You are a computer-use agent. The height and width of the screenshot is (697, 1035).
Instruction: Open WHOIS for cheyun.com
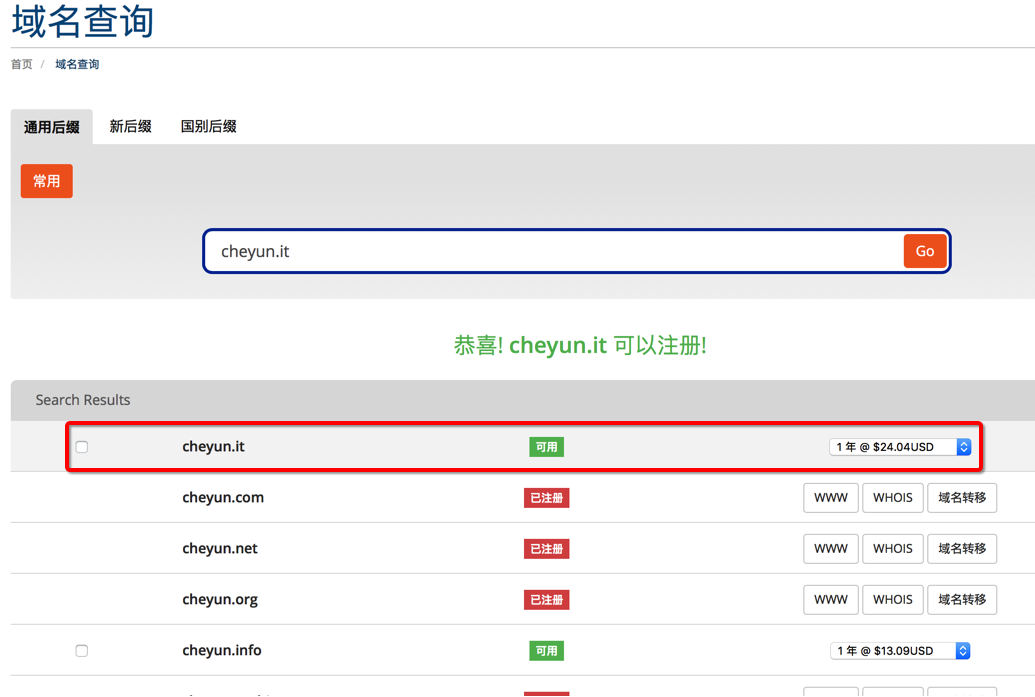click(892, 498)
